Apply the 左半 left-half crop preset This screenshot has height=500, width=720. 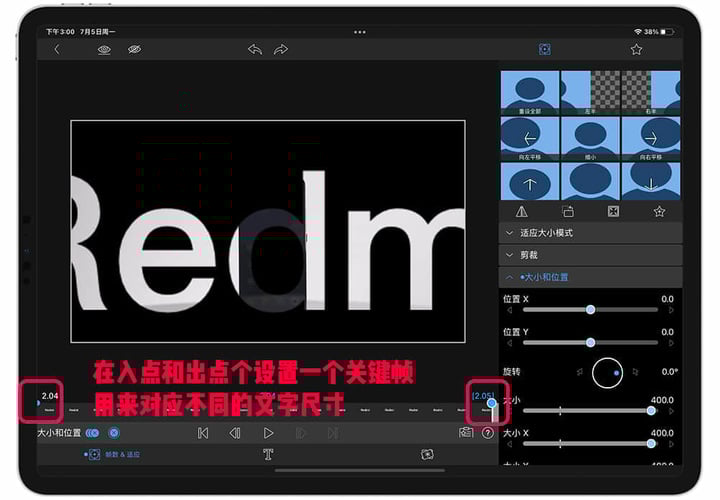click(x=590, y=93)
